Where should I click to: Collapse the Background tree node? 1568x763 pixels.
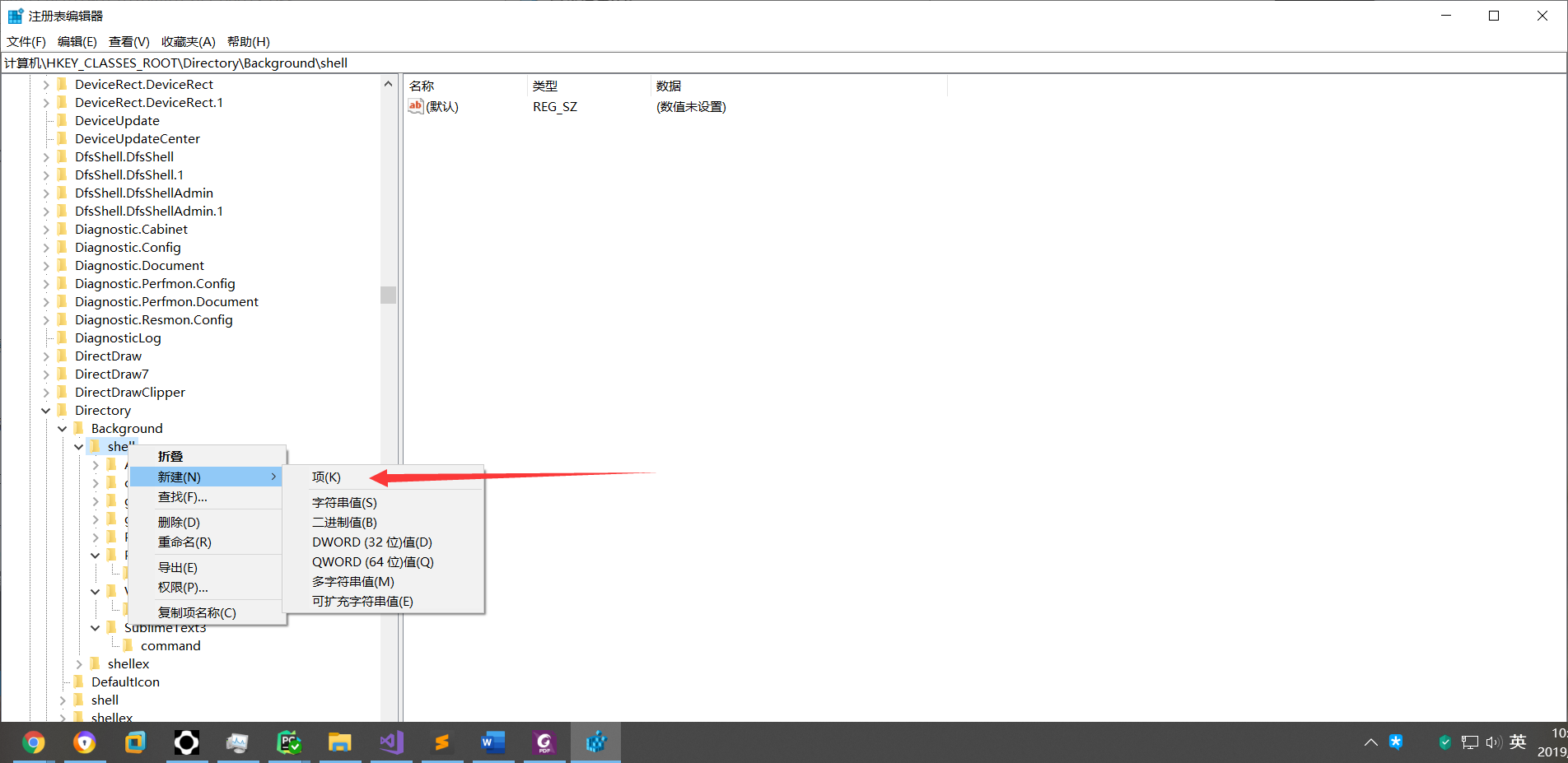pyautogui.click(x=63, y=428)
